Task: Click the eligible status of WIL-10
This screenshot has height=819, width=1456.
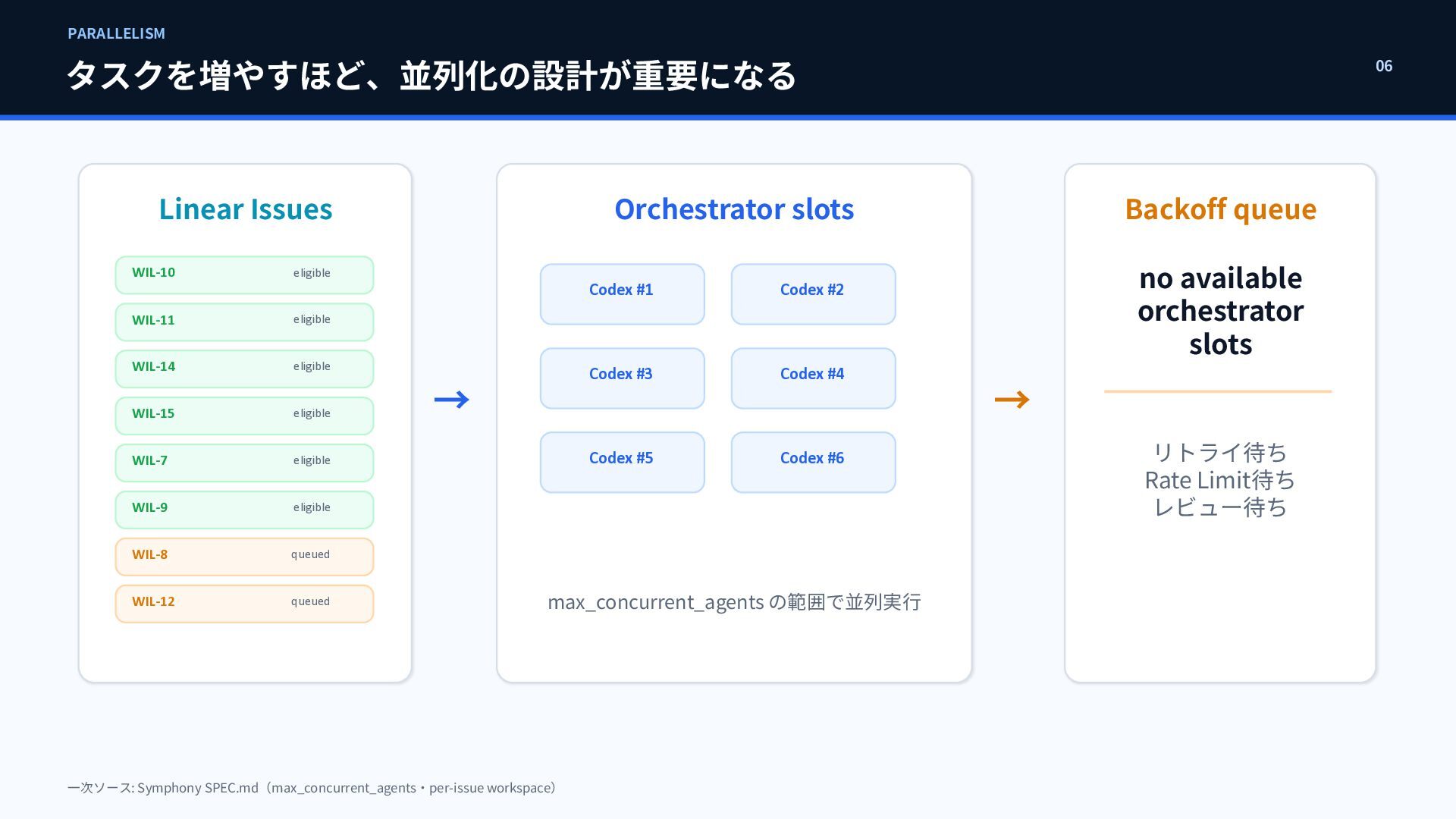Action: (312, 273)
